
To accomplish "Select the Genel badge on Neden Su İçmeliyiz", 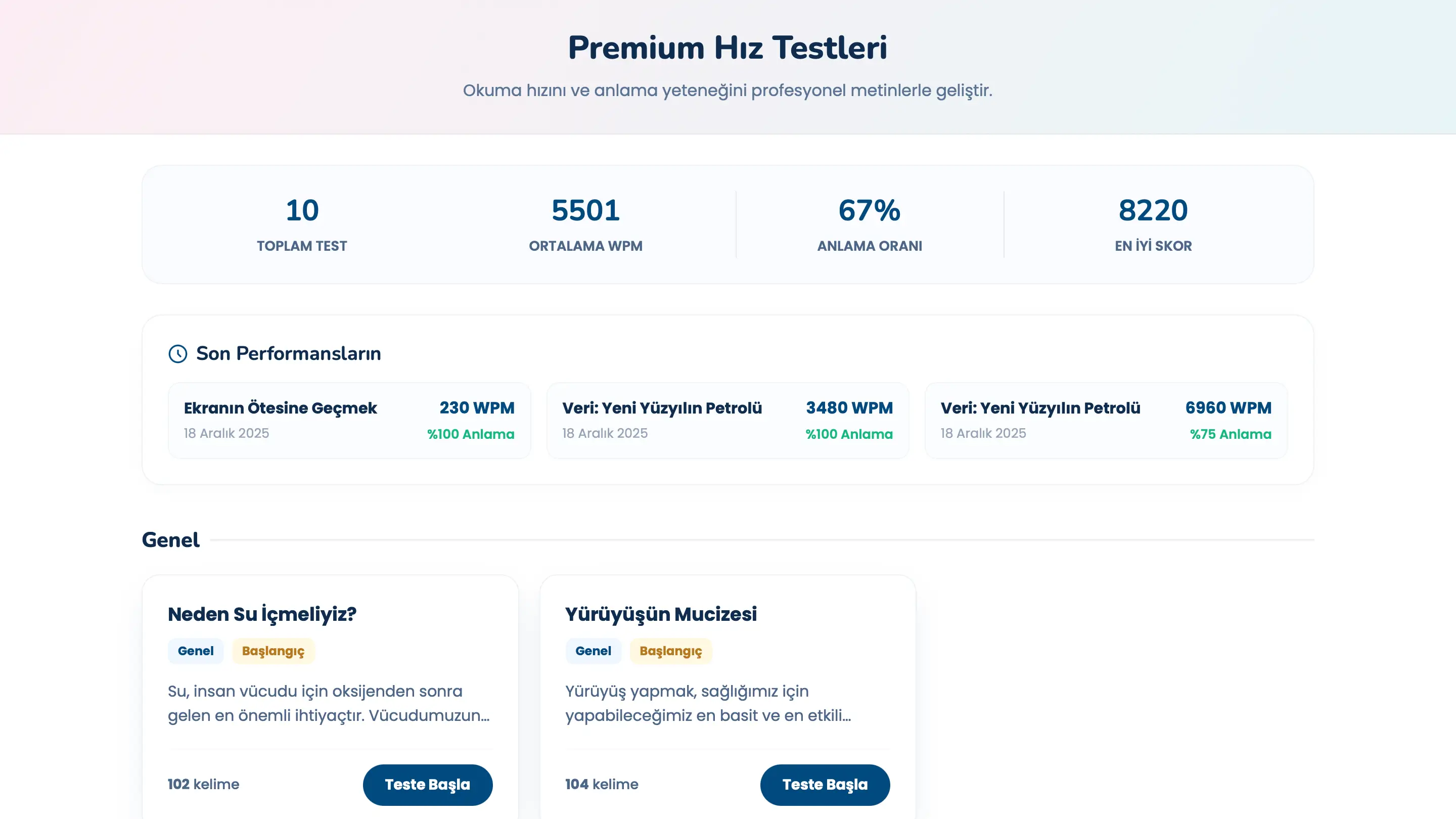I will (196, 651).
